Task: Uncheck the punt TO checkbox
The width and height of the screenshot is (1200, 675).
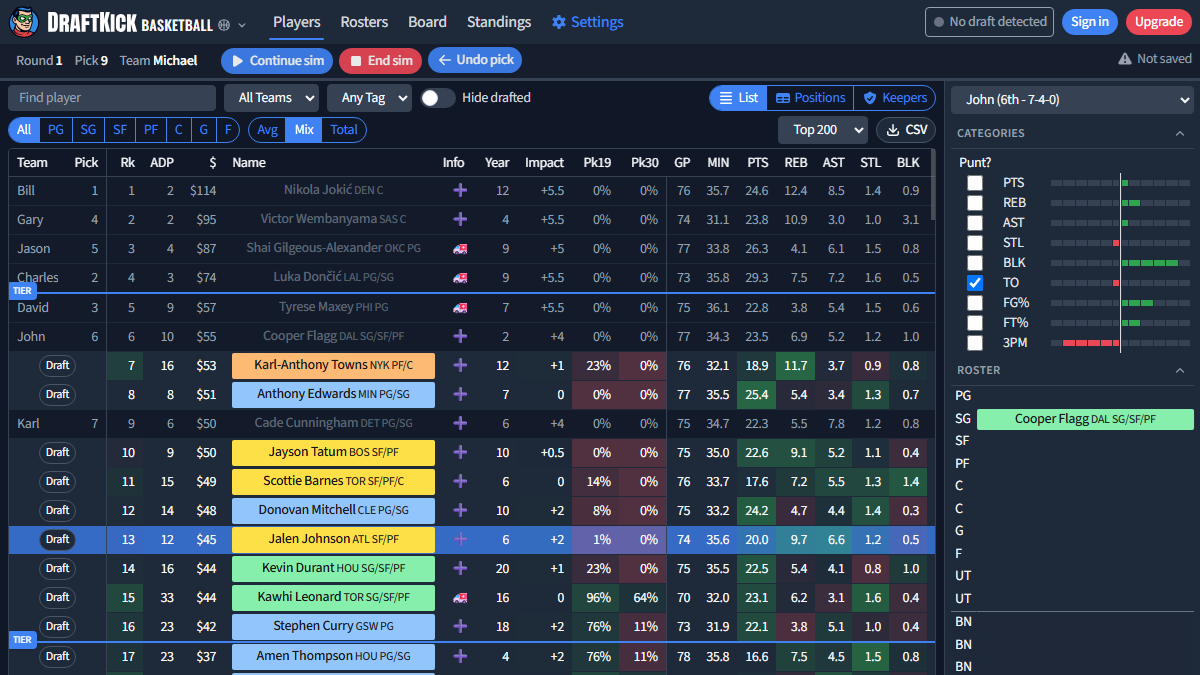Action: tap(975, 283)
